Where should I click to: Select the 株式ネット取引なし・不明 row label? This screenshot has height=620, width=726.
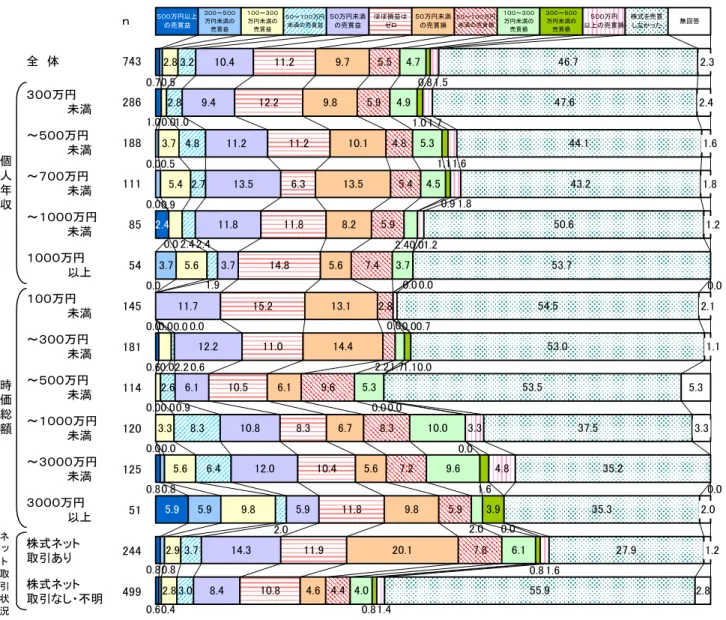(64, 591)
